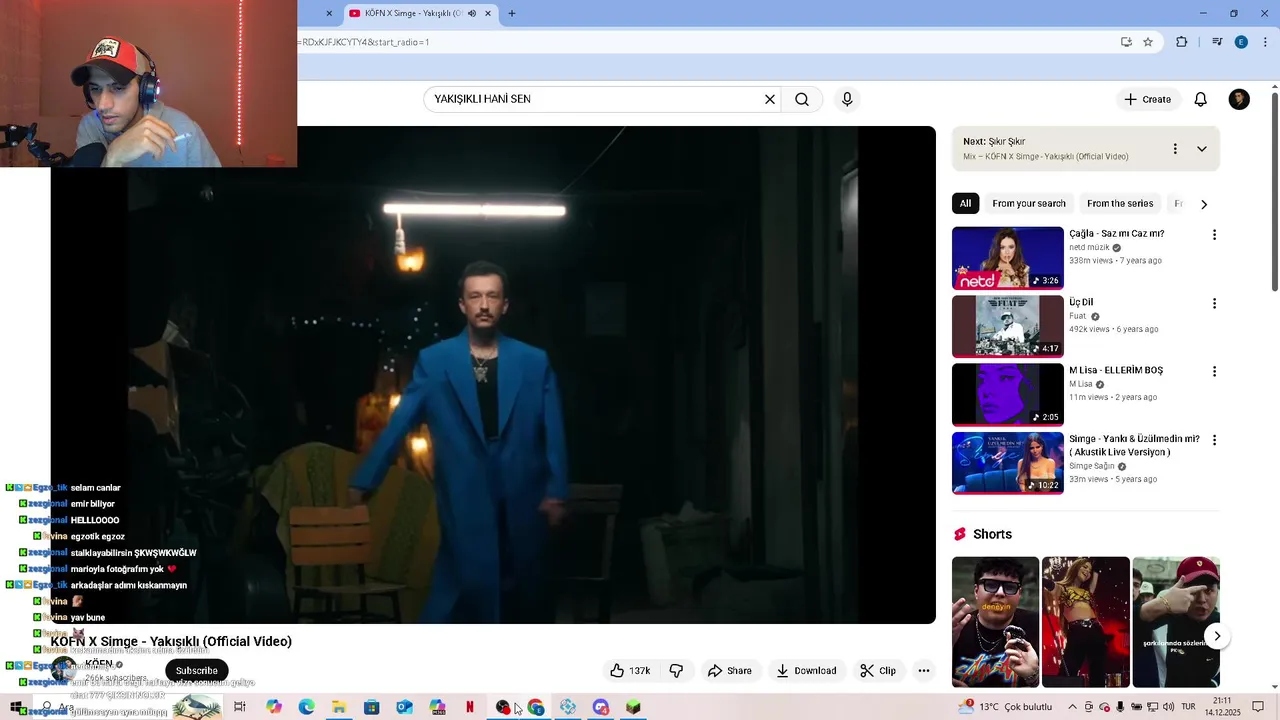The width and height of the screenshot is (1280, 720).
Task: Open Outlook from the taskbar
Action: [404, 707]
